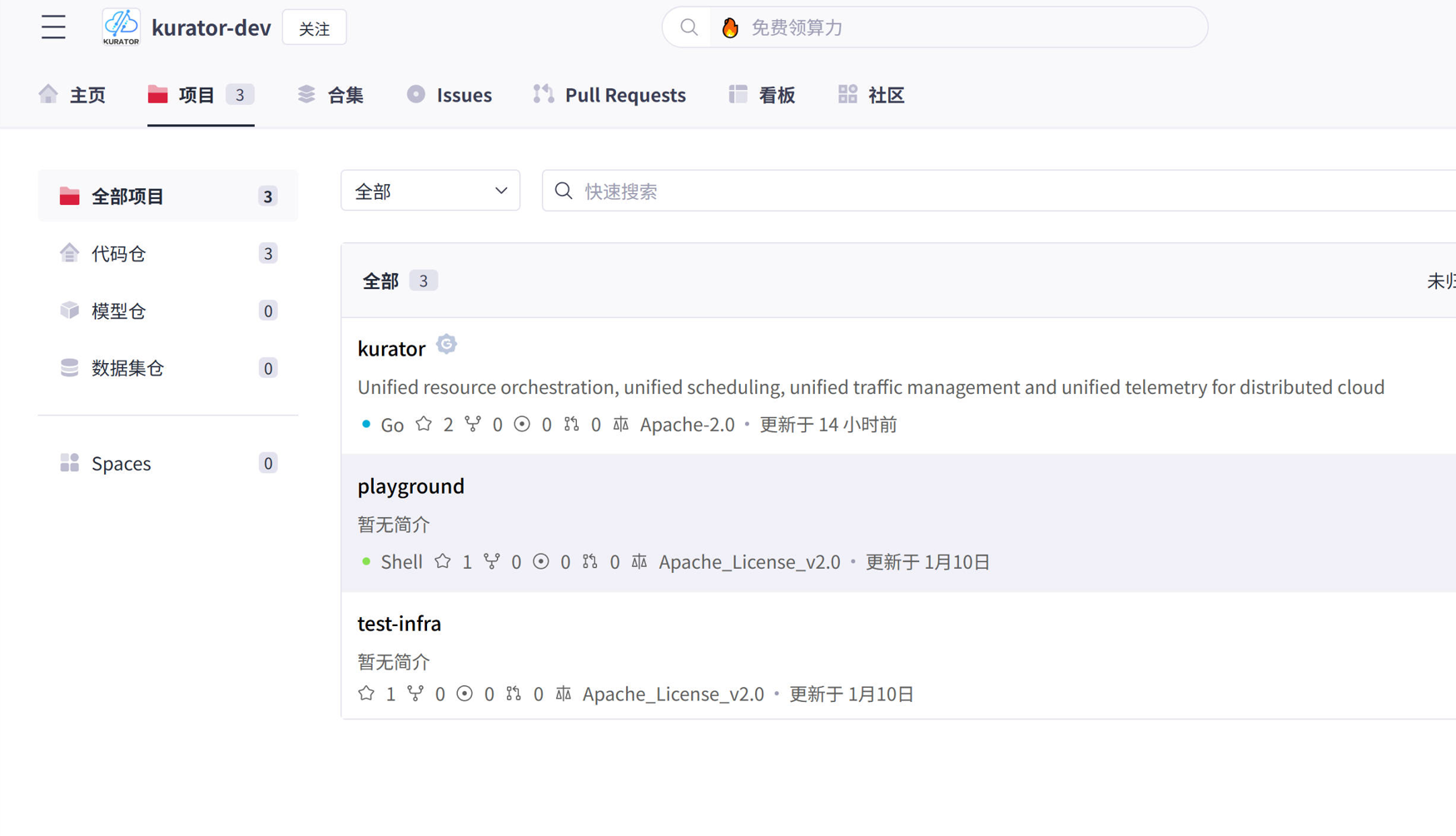Viewport: 1456px width, 836px height.
Task: Click playground's Apache_License_v2.0 text
Action: (749, 561)
